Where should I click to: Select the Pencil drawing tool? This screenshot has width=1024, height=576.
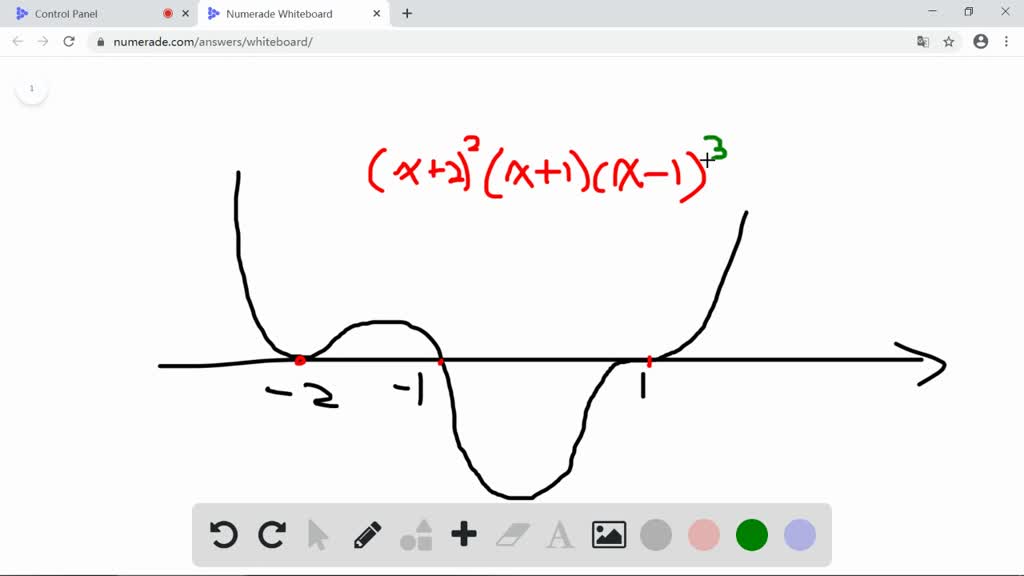tap(367, 535)
